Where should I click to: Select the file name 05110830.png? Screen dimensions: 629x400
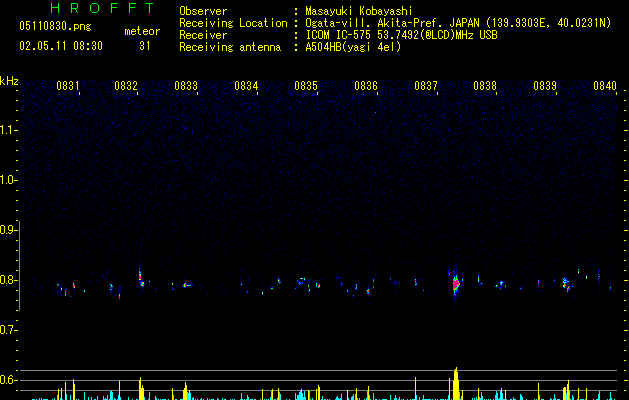coord(55,26)
